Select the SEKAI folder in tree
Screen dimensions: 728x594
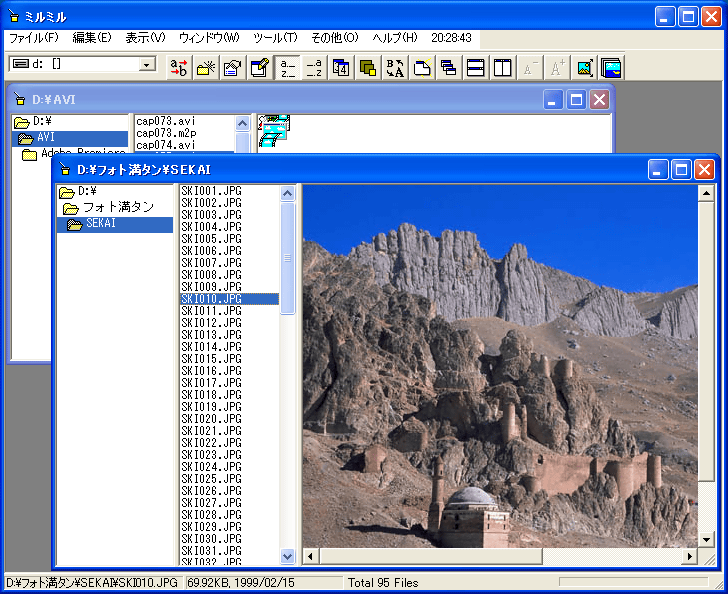coord(115,223)
